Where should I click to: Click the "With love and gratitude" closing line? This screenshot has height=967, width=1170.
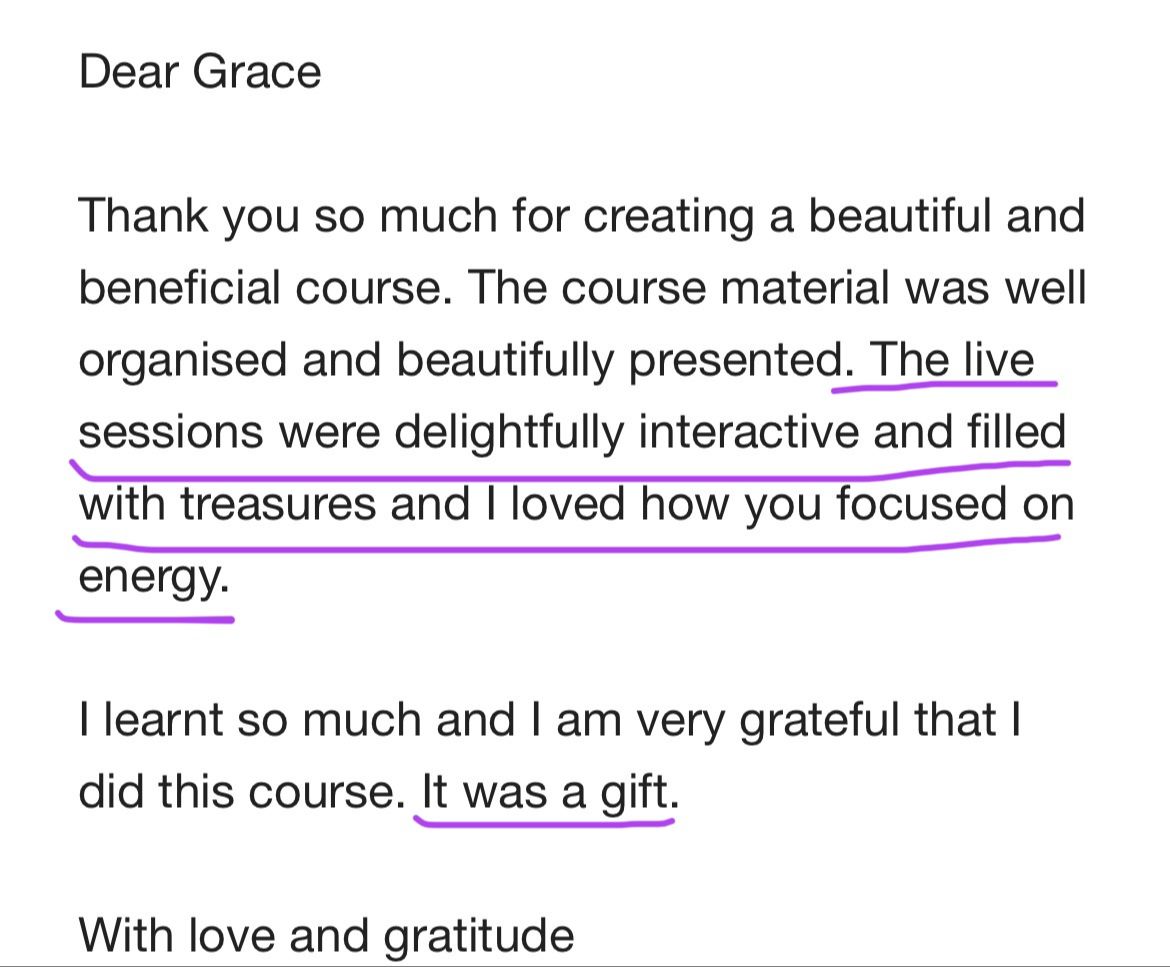[327, 936]
